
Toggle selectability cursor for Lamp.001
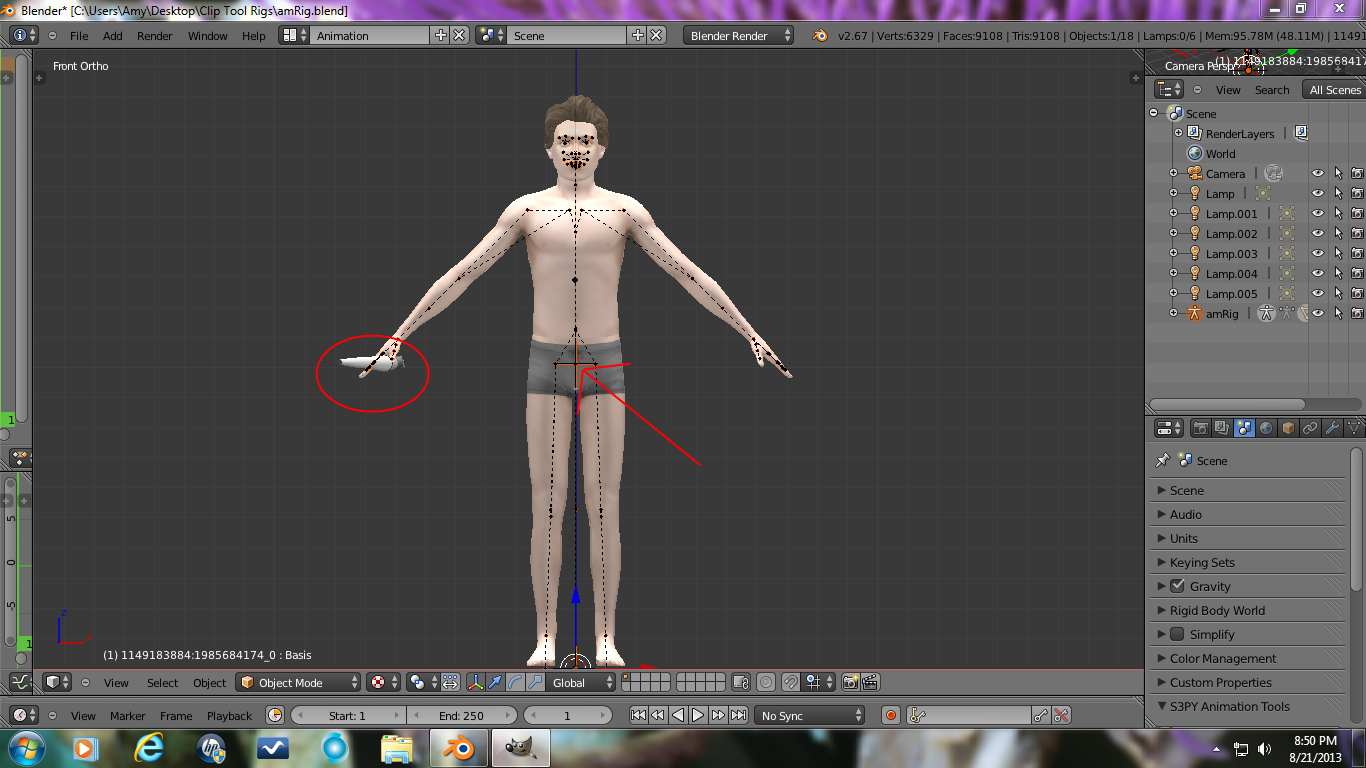[1338, 213]
